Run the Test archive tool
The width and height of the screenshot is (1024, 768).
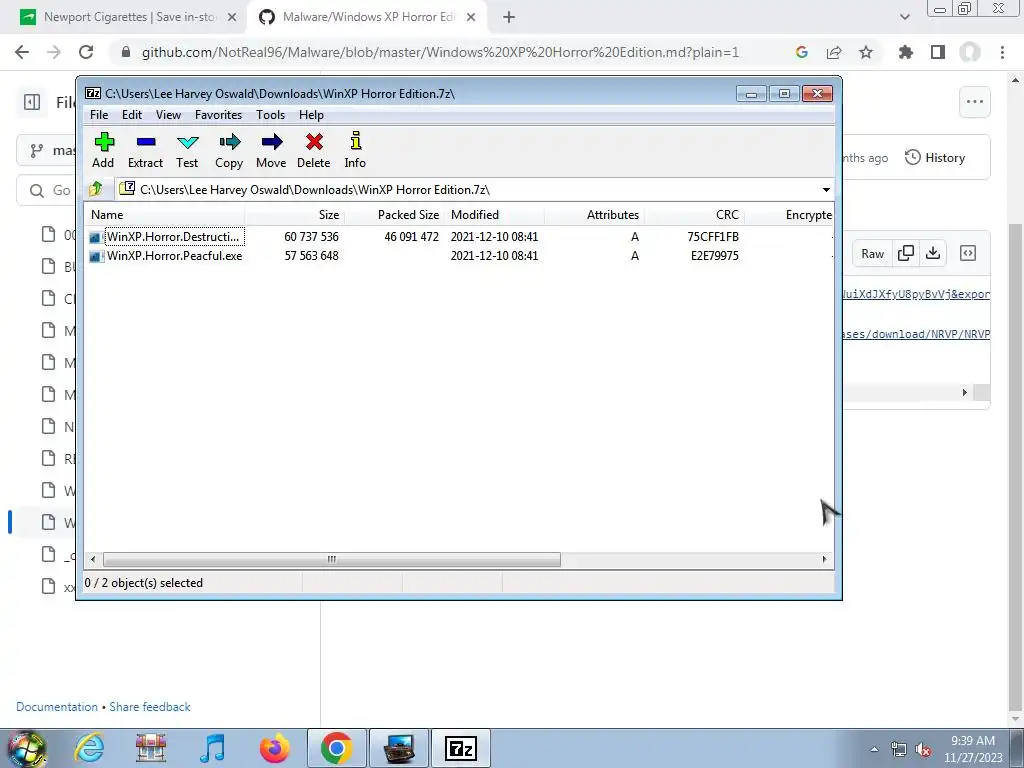(187, 150)
